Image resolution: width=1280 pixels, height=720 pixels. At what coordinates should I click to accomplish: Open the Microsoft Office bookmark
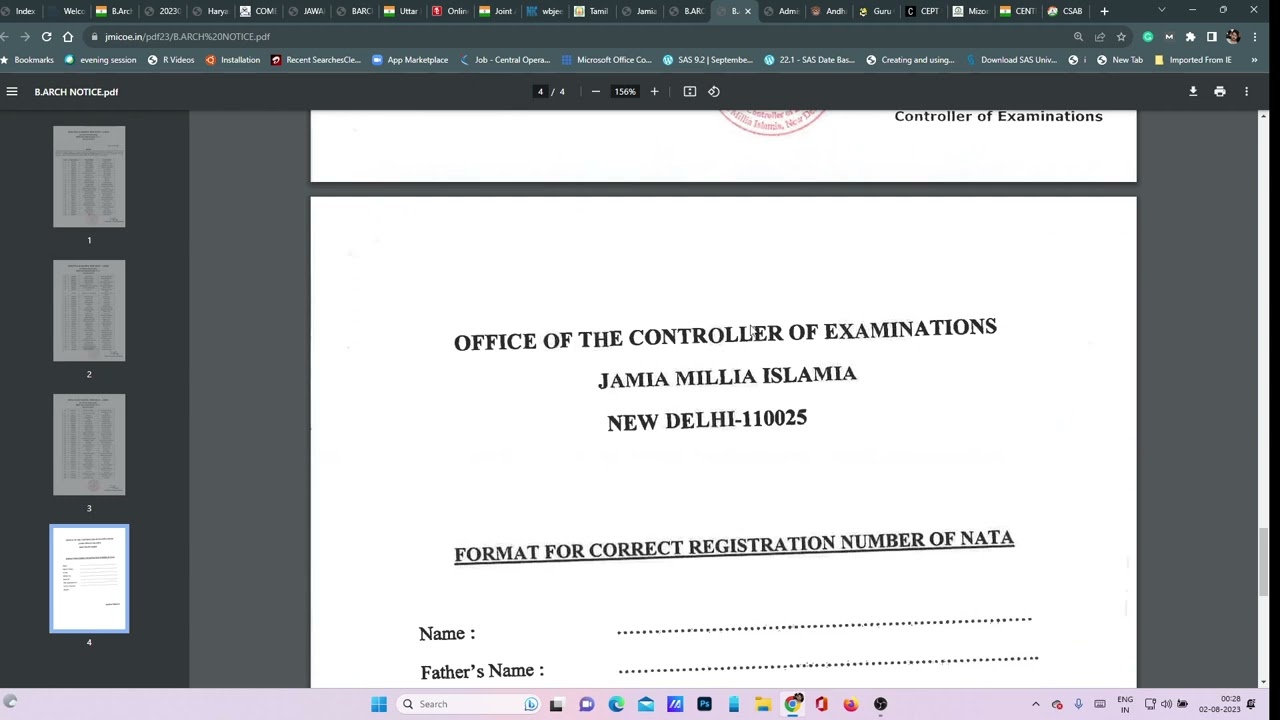point(606,60)
